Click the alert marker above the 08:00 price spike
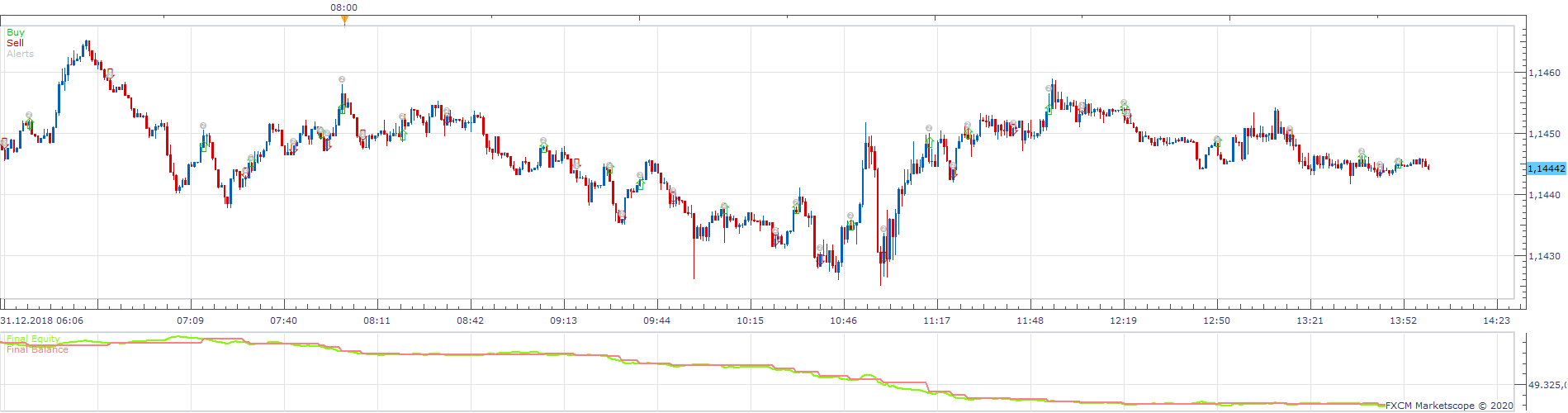Screen dimensions: 1568x413 tap(342, 79)
